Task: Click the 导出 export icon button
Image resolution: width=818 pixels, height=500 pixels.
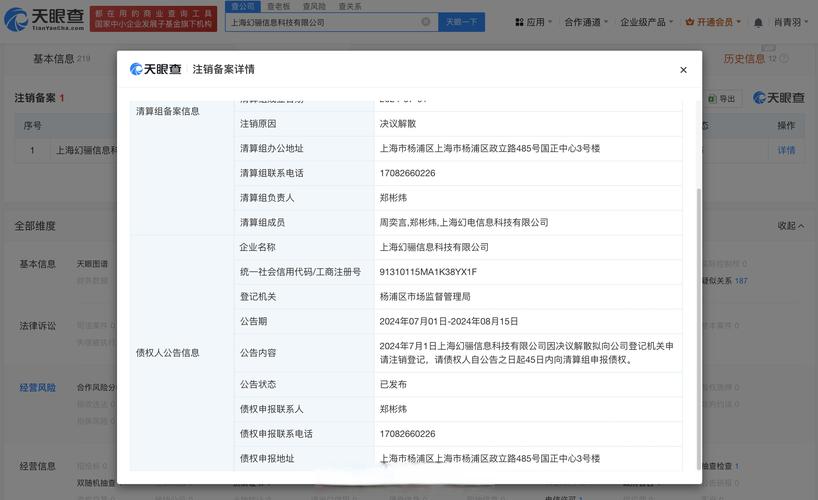Action: click(722, 98)
